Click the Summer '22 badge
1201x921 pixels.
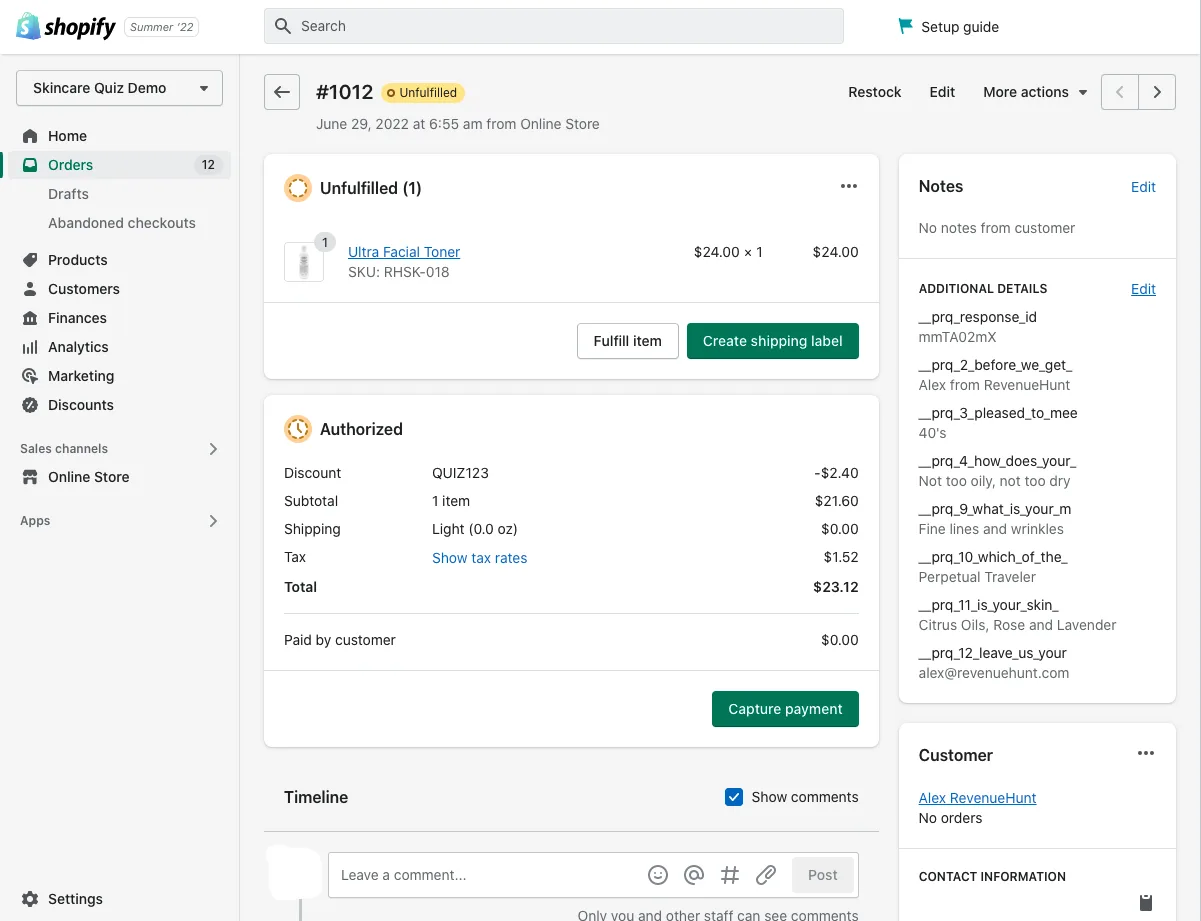pos(162,27)
